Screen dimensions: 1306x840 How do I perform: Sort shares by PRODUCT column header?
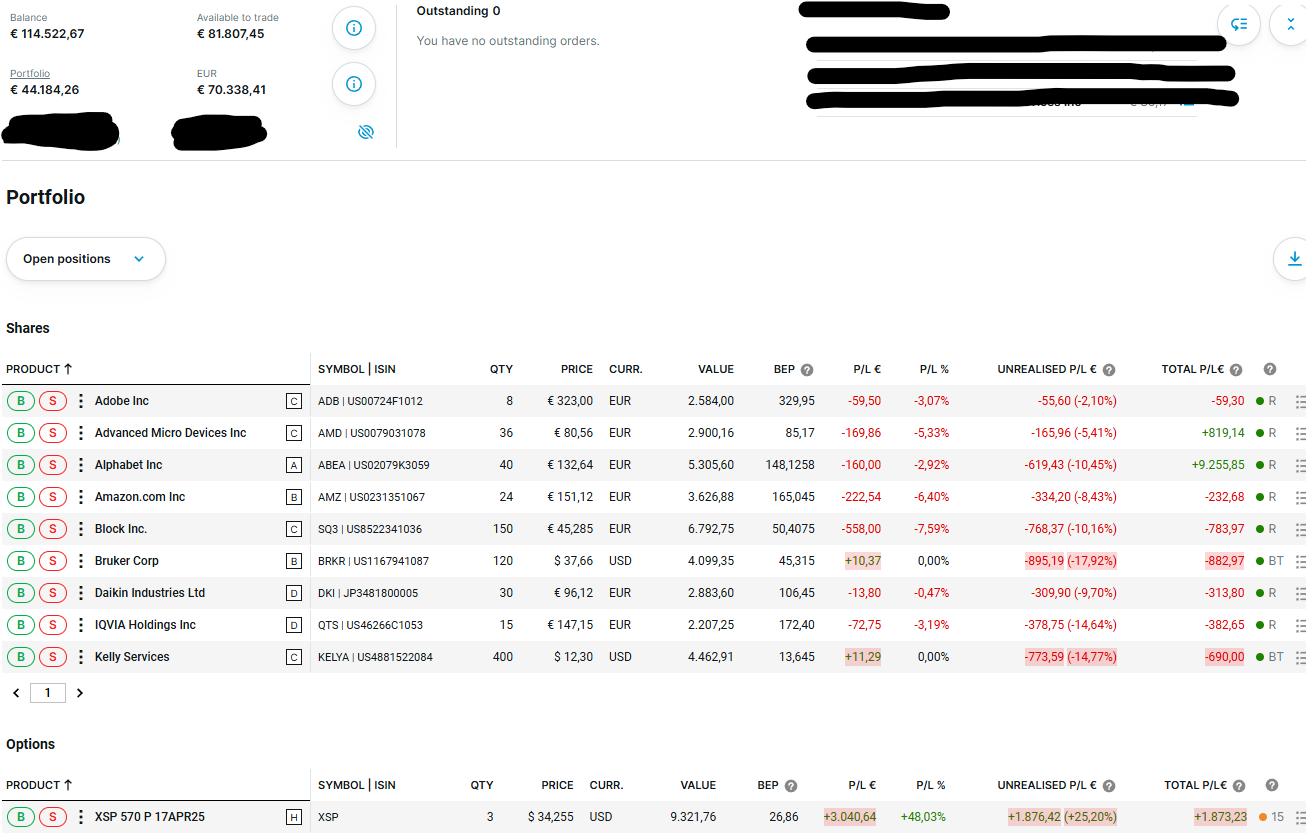[x=39, y=369]
